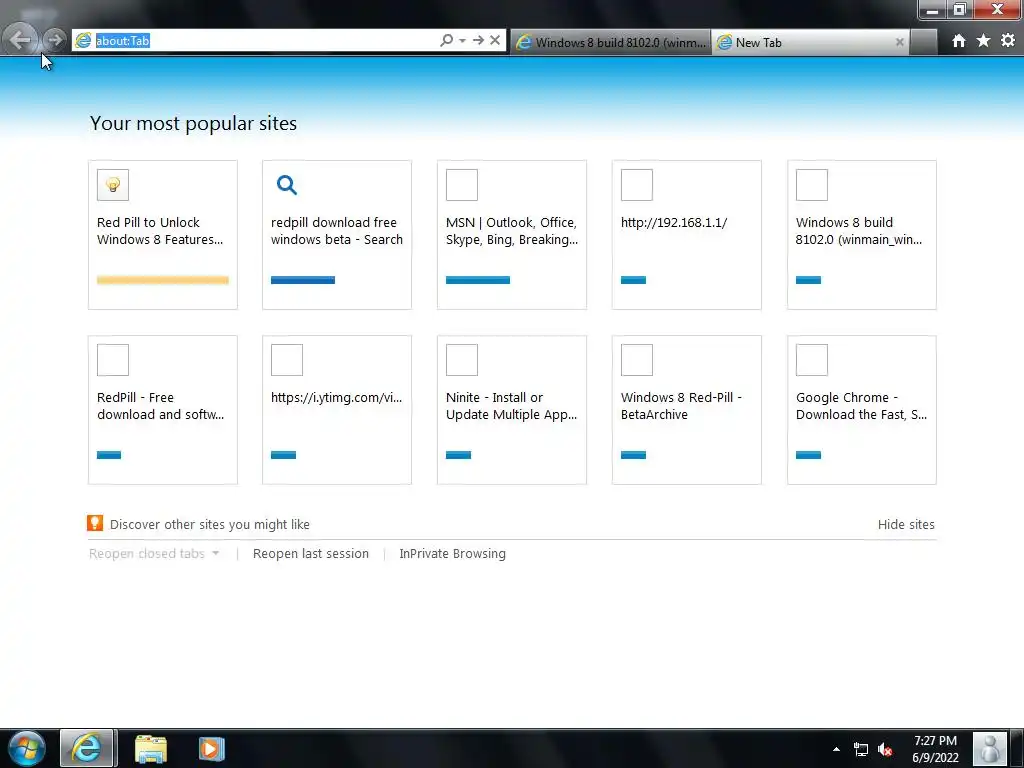Screen dimensions: 1024x768
Task: Open Ninite - Install or Update tile
Action: (x=512, y=409)
